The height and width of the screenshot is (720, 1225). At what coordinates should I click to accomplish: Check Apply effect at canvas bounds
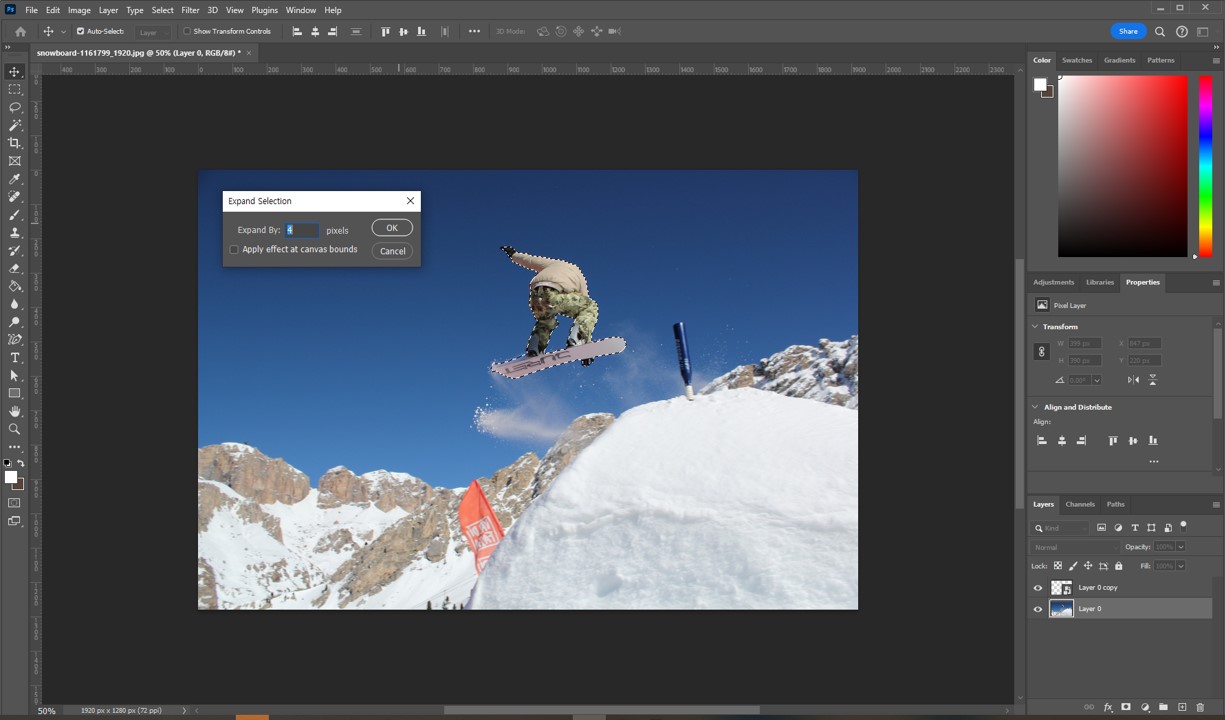pyautogui.click(x=234, y=250)
